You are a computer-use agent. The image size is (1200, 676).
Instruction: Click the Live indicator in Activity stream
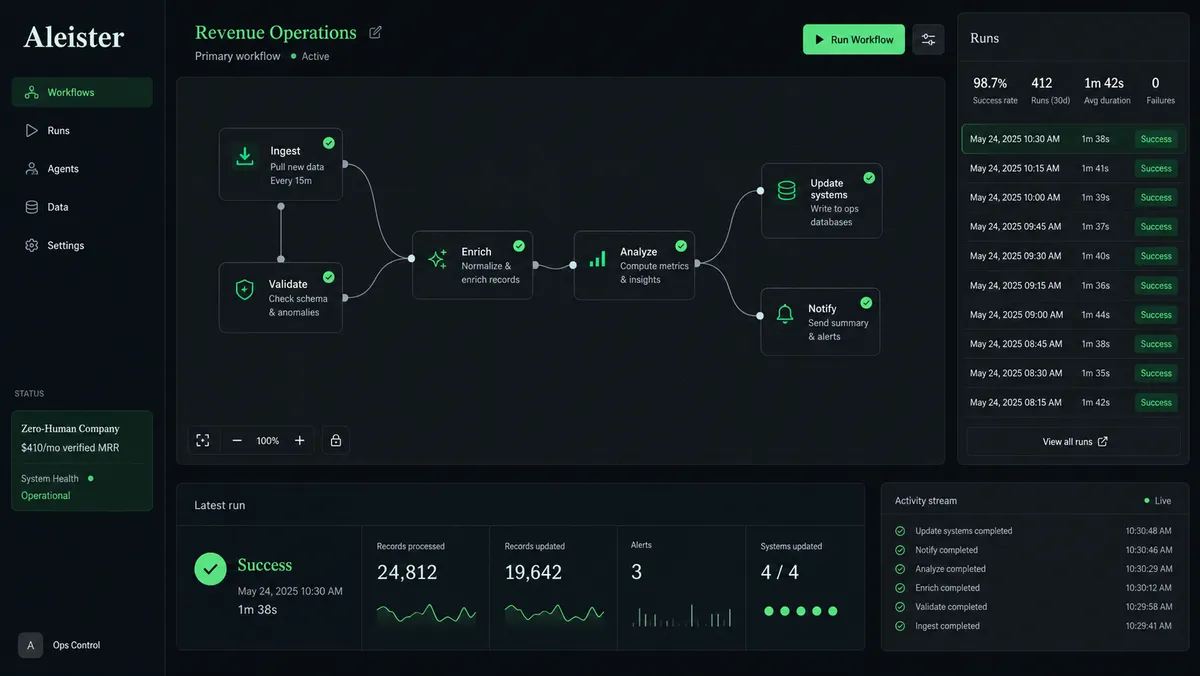(1160, 500)
